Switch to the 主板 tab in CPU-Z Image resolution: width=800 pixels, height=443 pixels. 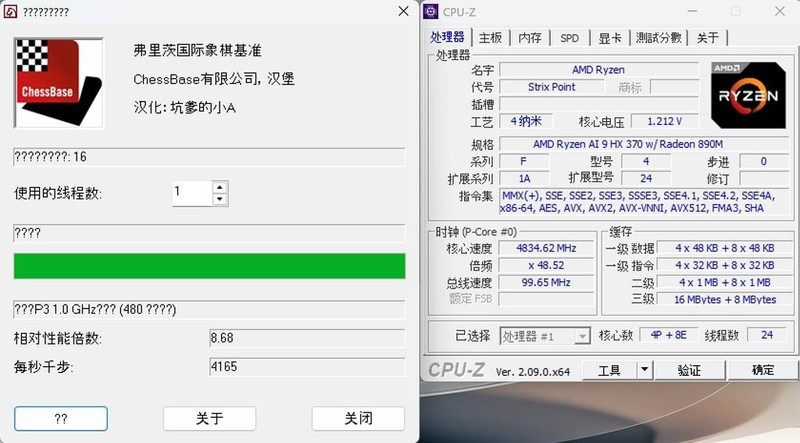490,38
